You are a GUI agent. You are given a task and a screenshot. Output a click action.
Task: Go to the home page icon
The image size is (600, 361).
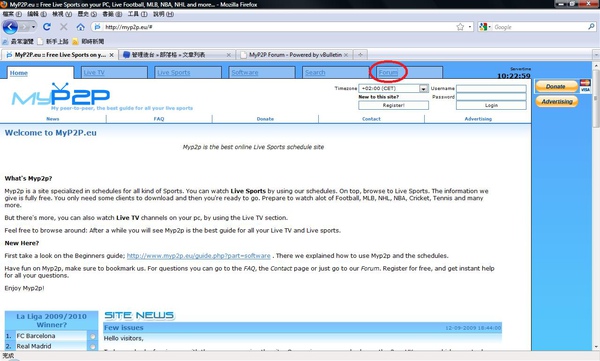pos(80,27)
